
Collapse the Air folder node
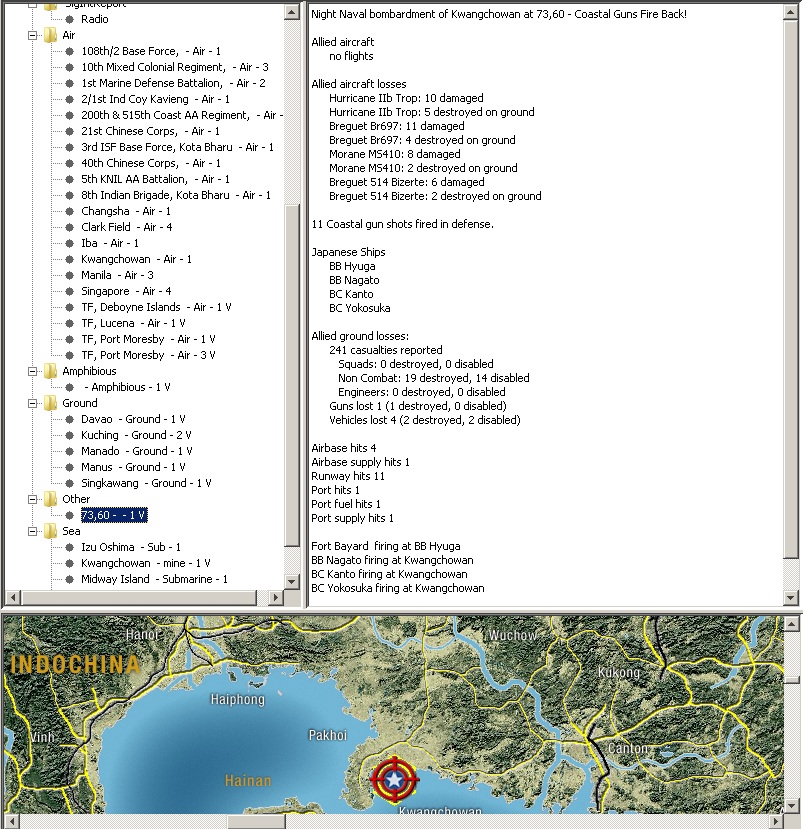click(33, 35)
